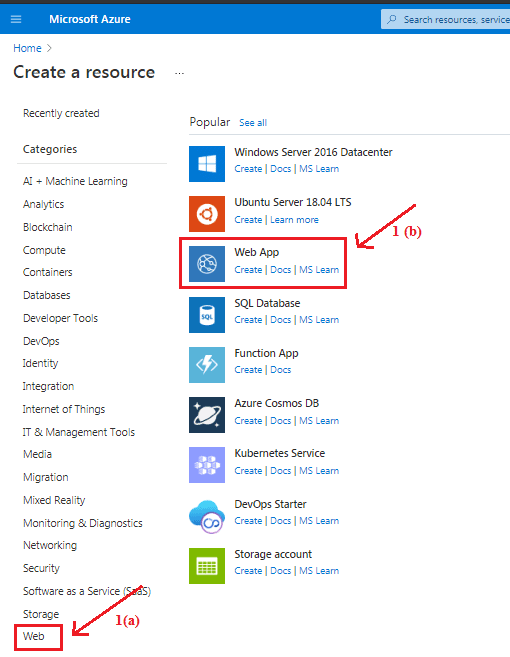Open MS Learn link for Web App
510x657 pixels.
319,270
